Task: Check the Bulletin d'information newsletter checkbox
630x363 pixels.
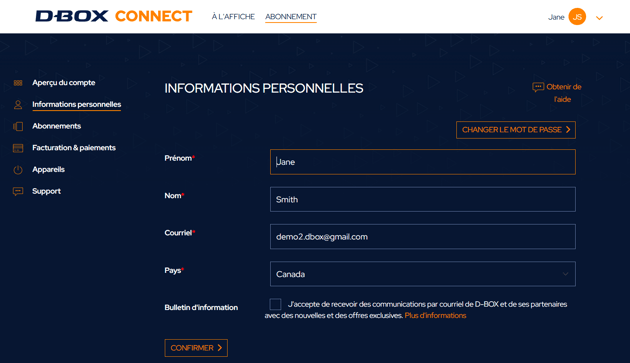Action: coord(275,304)
